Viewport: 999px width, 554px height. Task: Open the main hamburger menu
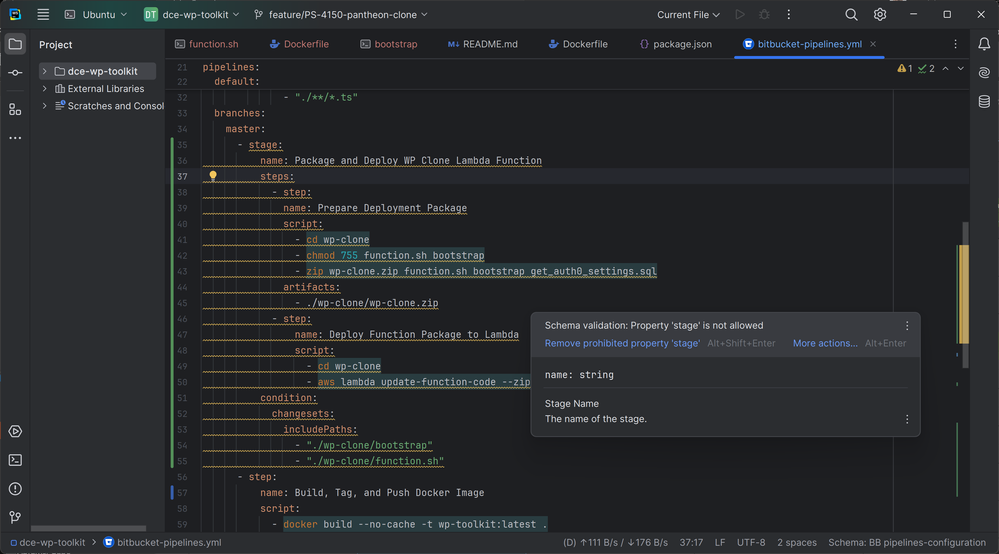tap(43, 15)
